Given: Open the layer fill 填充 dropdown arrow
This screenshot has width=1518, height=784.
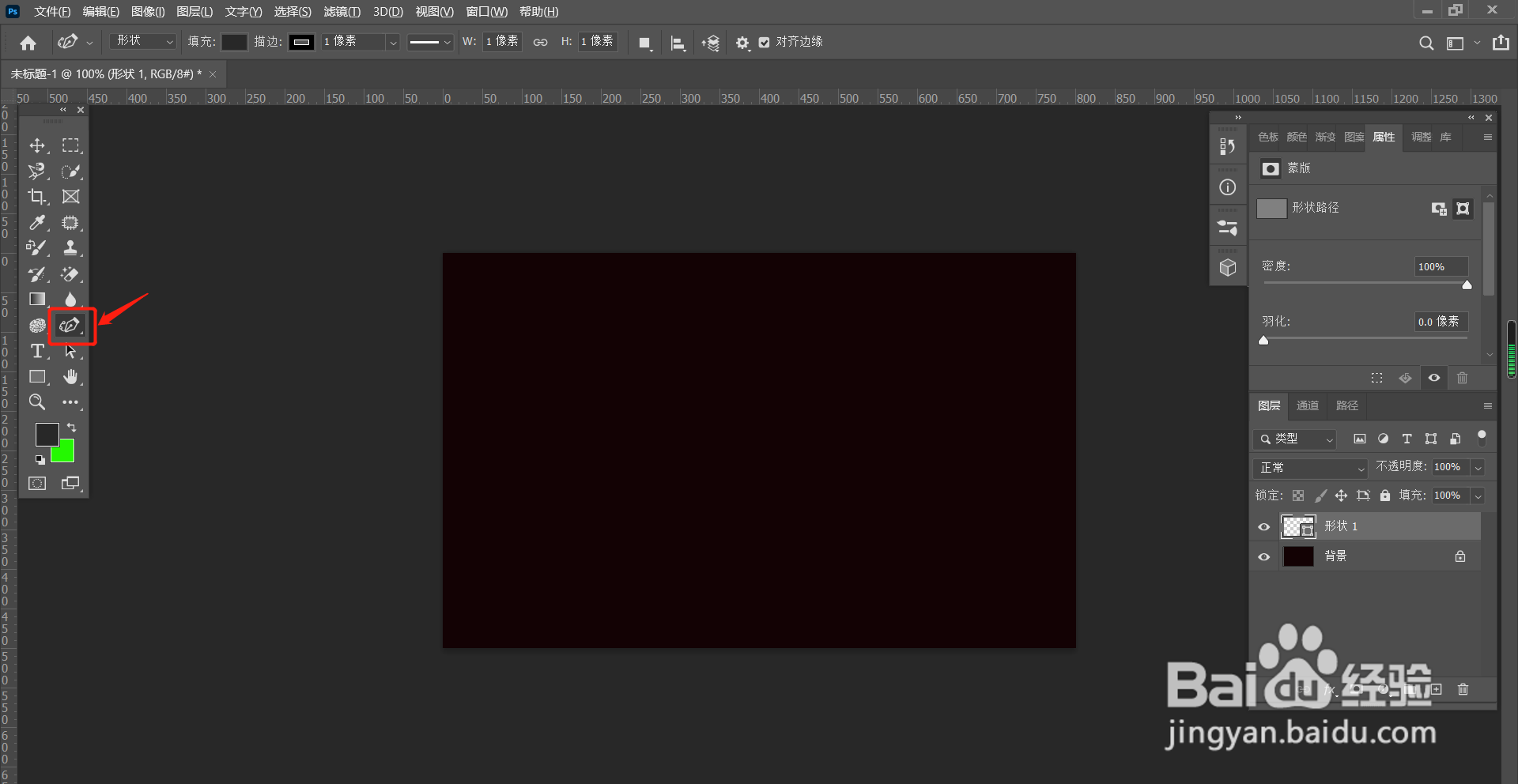Looking at the screenshot, I should pyautogui.click(x=1478, y=496).
